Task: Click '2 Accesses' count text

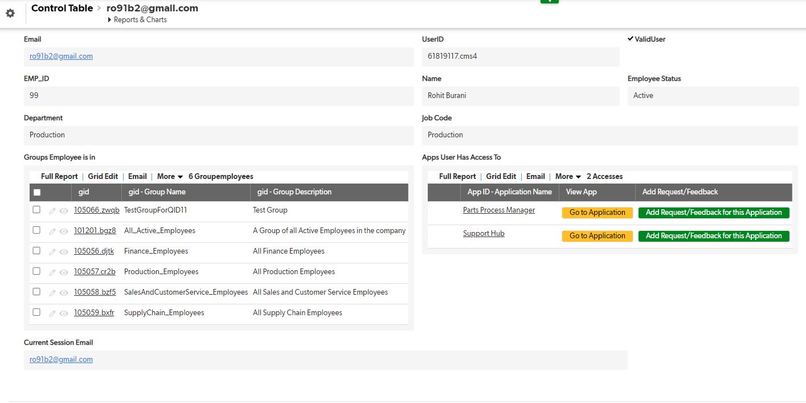Action: click(x=604, y=176)
